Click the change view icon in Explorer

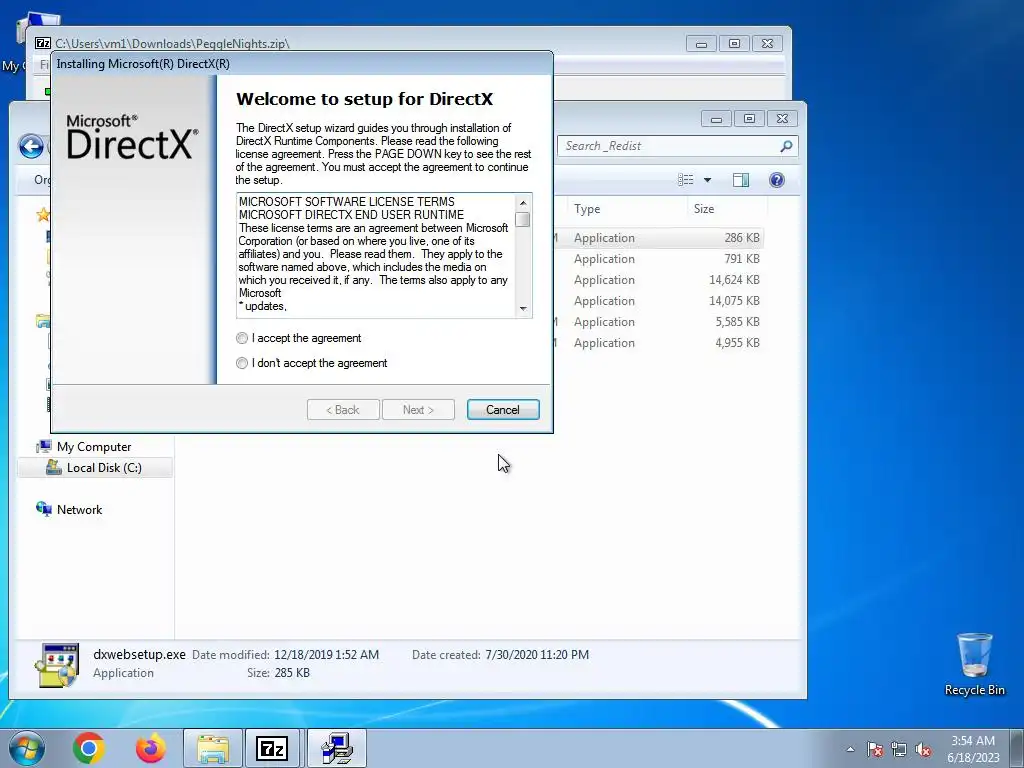[x=686, y=180]
